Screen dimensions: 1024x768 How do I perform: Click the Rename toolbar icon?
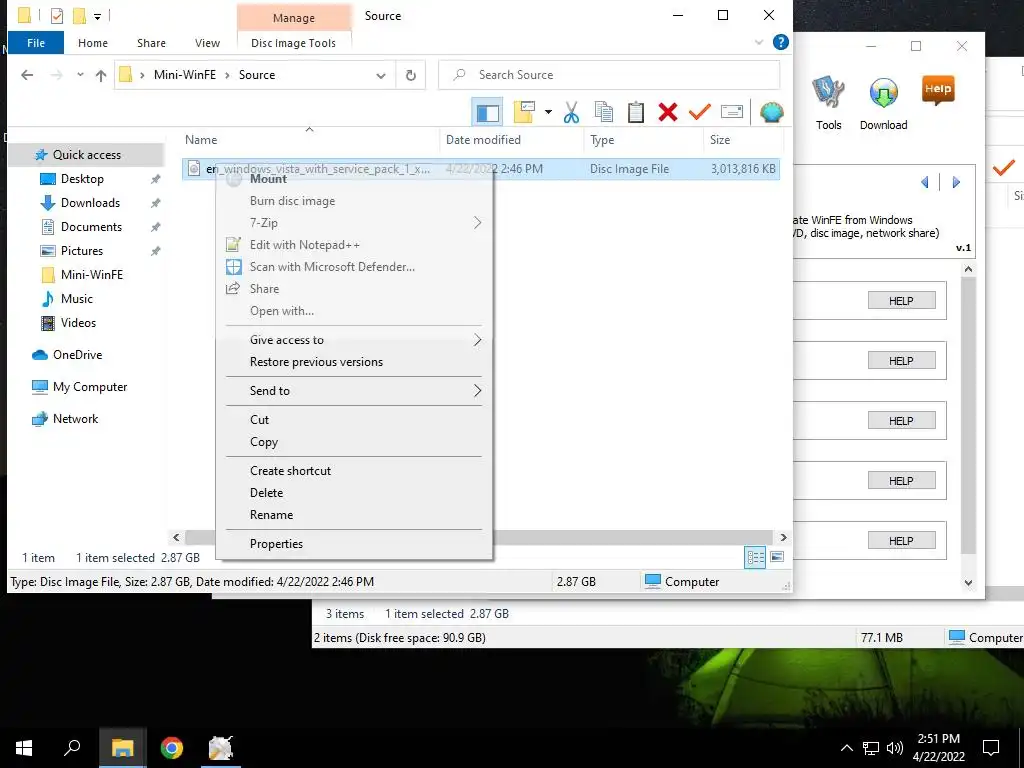(731, 112)
